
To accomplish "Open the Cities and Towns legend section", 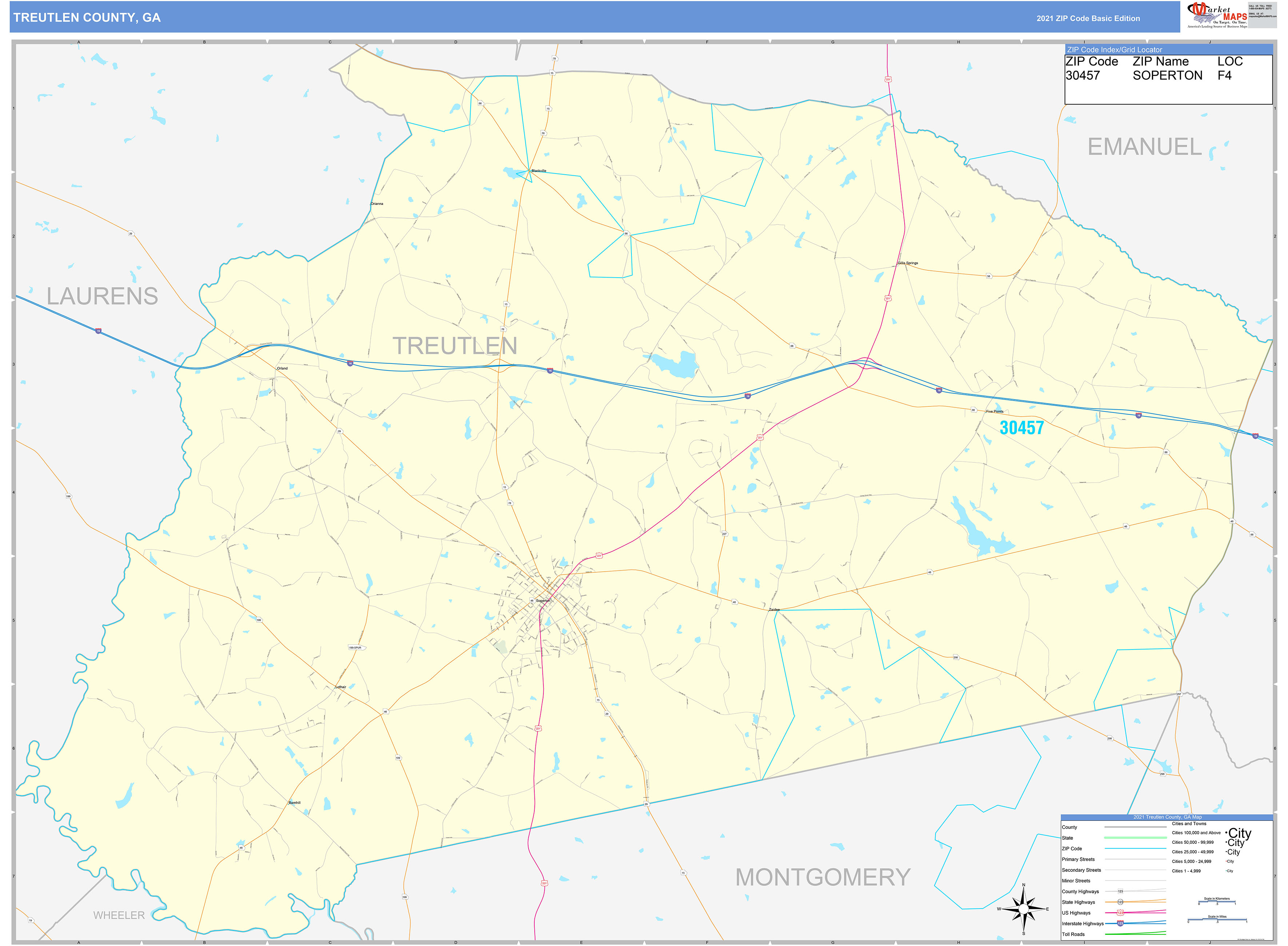I will tap(1189, 823).
